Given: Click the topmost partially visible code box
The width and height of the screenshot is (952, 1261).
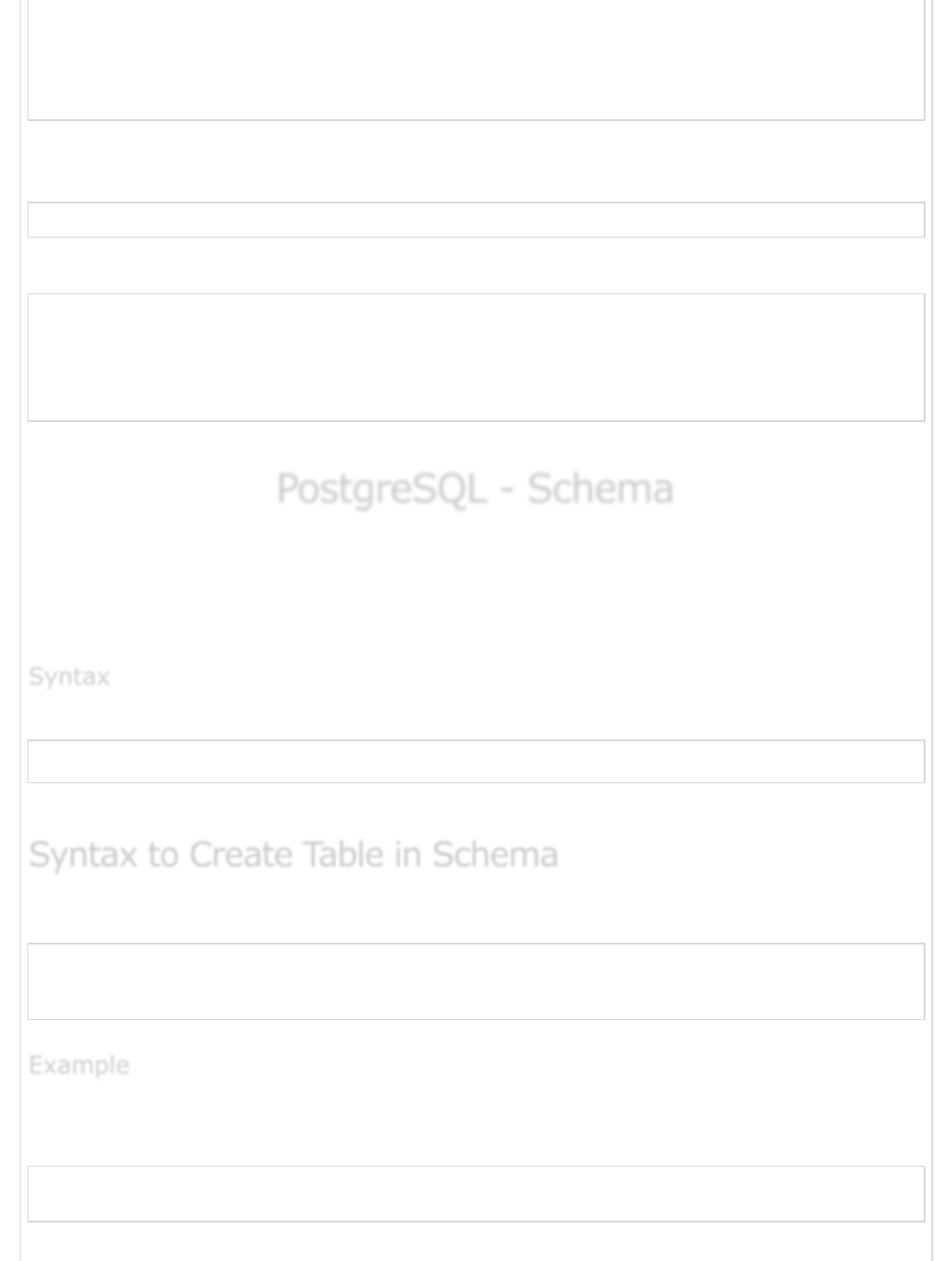Looking at the screenshot, I should pos(475,60).
